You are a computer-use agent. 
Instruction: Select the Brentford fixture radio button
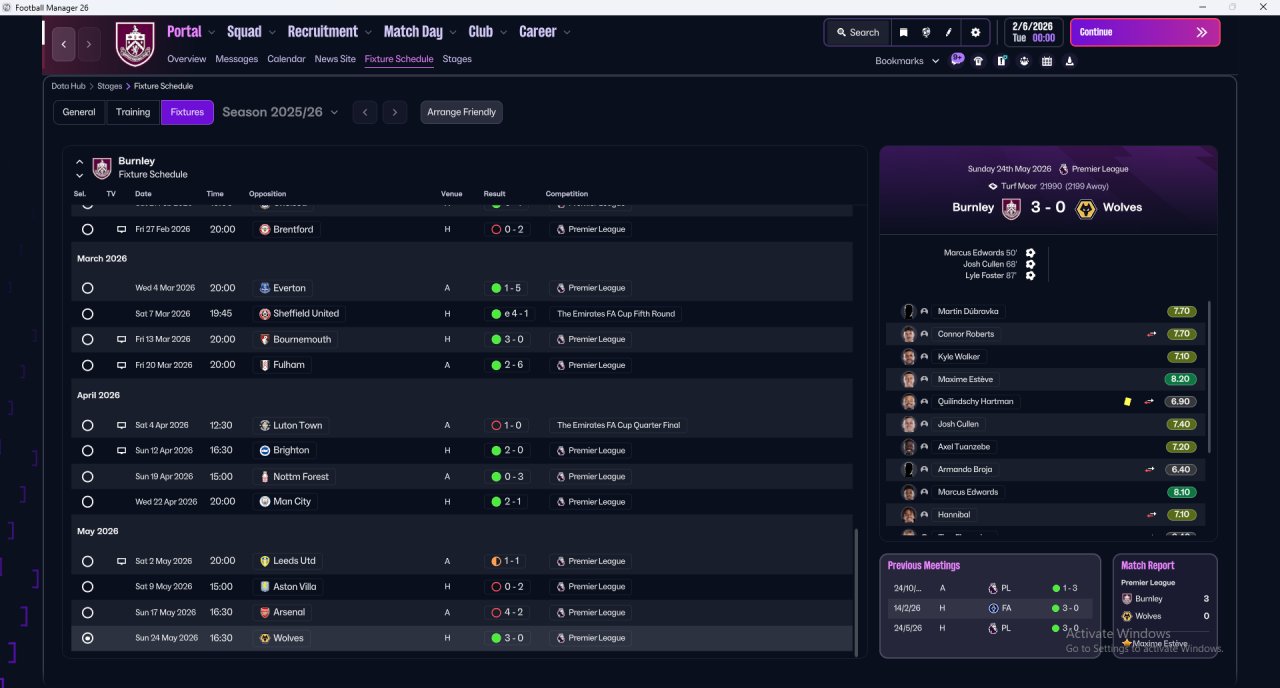pyautogui.click(x=88, y=229)
